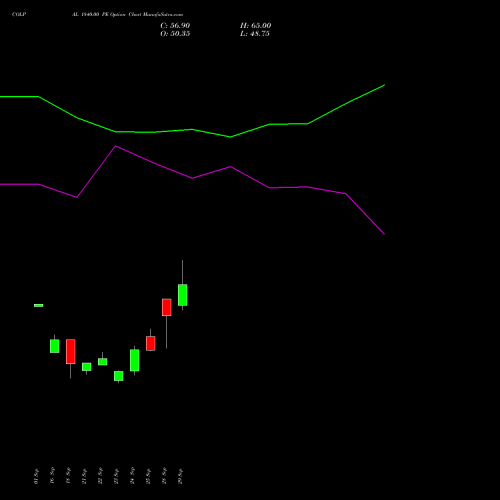Click the low price value L: 48.75
This screenshot has width=500, height=500.
point(255,34)
